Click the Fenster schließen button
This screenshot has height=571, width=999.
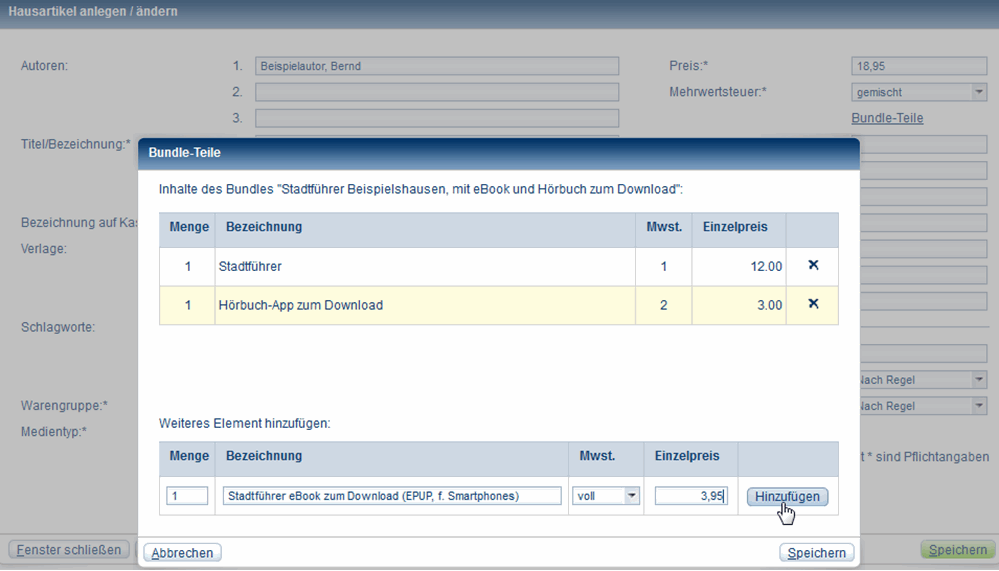pos(69,550)
